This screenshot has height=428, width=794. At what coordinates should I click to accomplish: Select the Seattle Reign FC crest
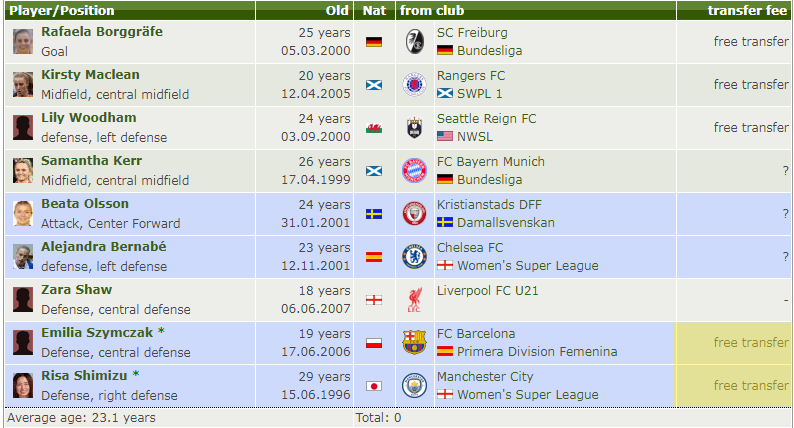(x=414, y=128)
